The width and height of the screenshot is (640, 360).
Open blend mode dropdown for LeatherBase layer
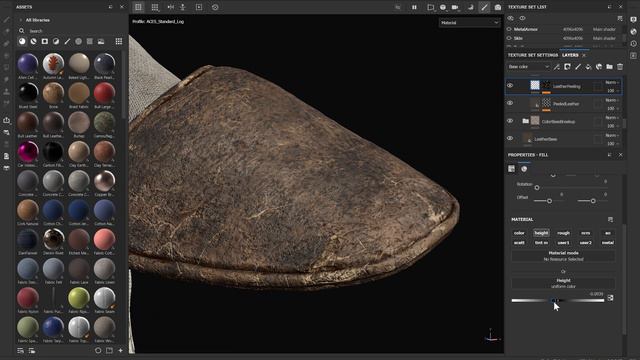(x=612, y=135)
